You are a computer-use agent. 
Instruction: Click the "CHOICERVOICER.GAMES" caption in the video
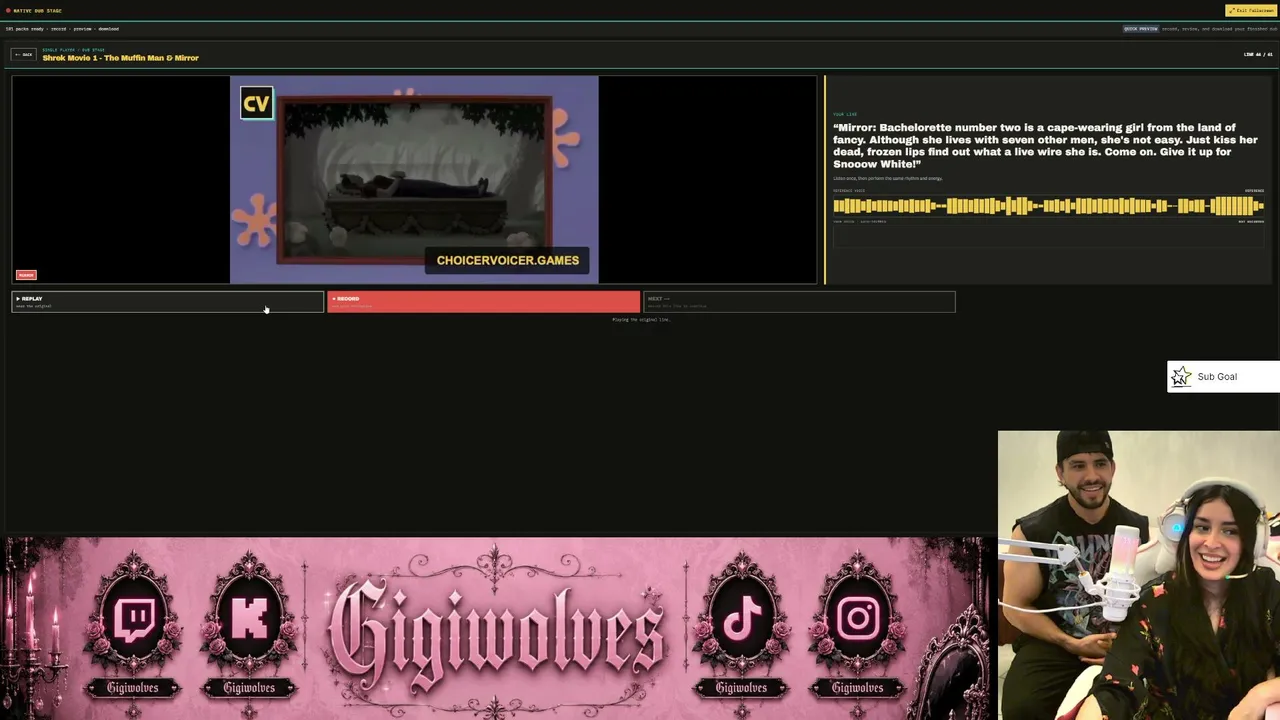pyautogui.click(x=508, y=261)
